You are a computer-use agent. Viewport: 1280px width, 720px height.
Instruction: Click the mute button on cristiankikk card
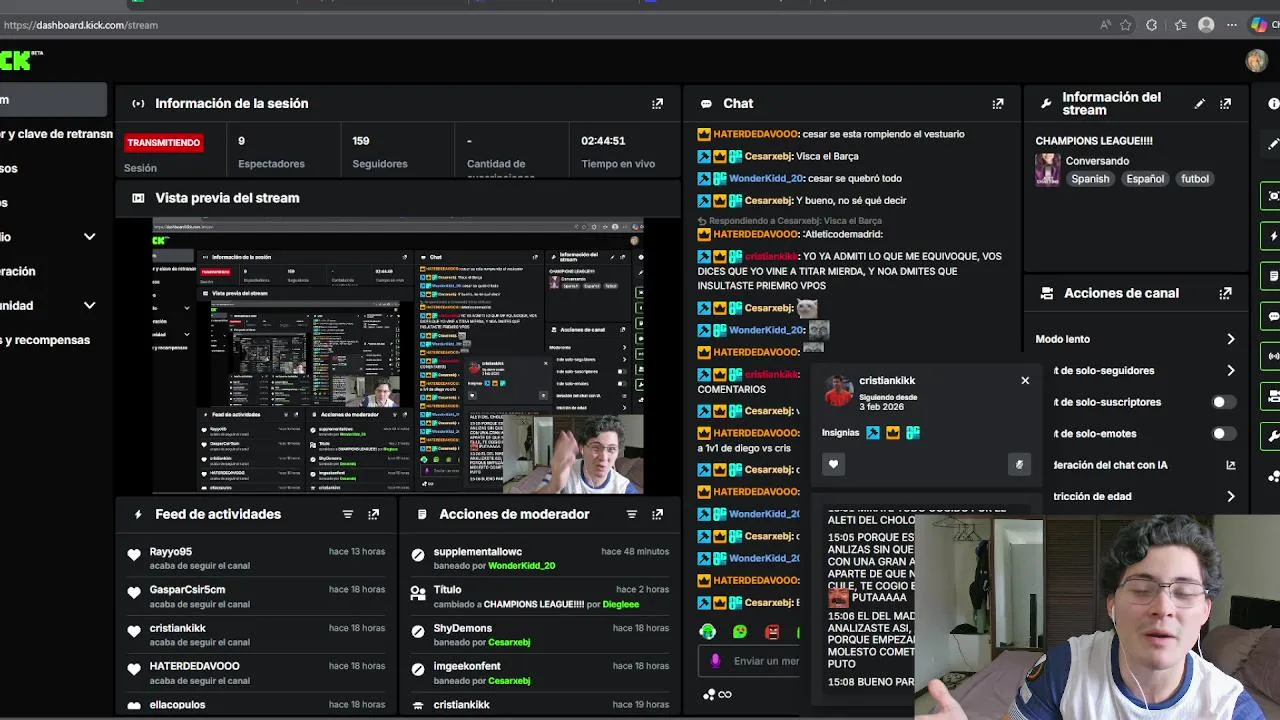pyautogui.click(x=1019, y=464)
